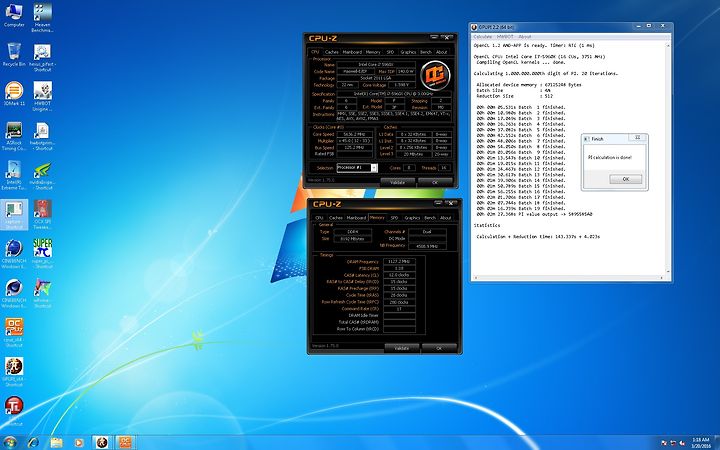
Task: Click the volume icon in system tray
Action: [x=682, y=443]
